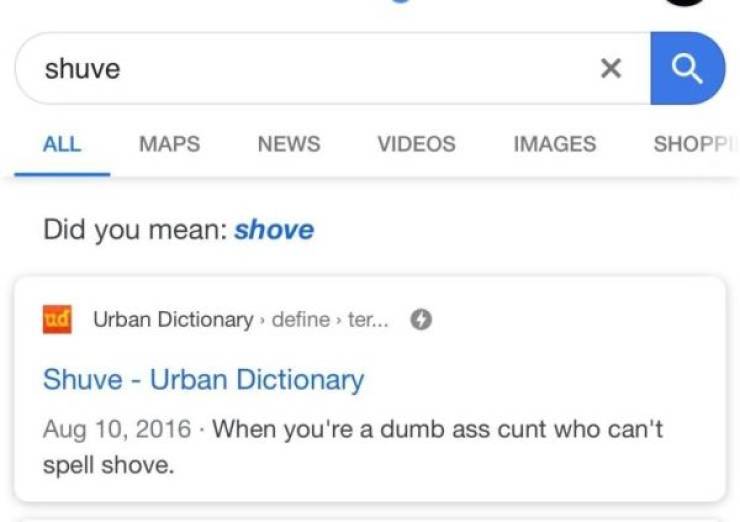This screenshot has width=740, height=522.
Task: Clear the search text with the X icon
Action: [x=610, y=68]
